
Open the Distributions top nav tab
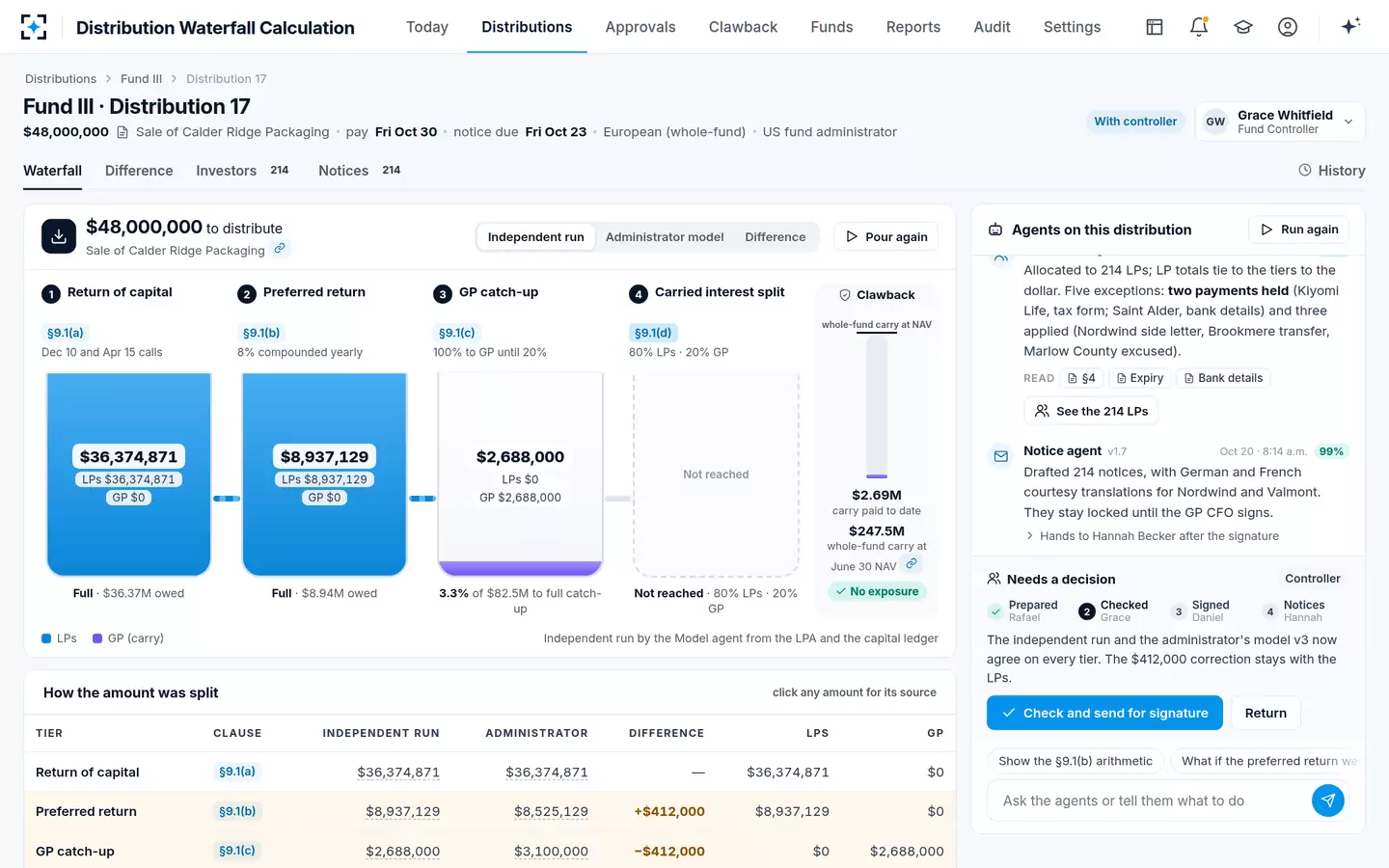(x=527, y=27)
